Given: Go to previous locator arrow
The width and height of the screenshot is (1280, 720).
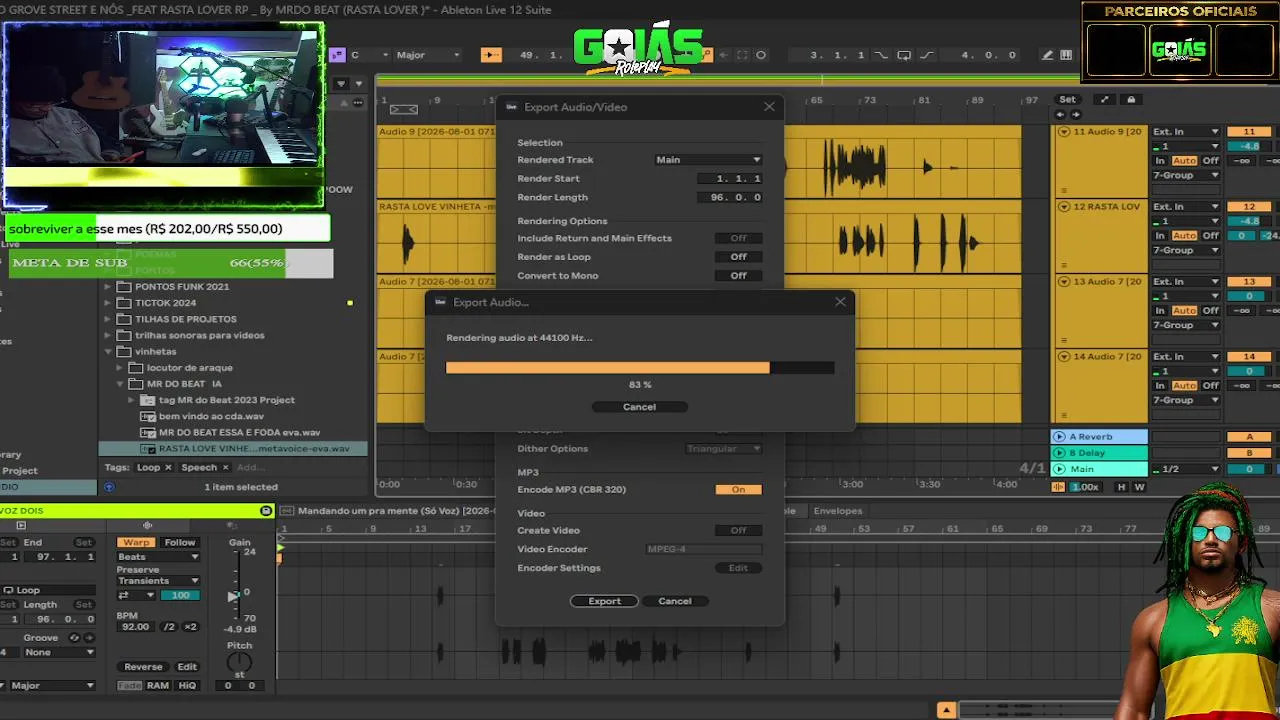Looking at the screenshot, I should [x=1060, y=114].
